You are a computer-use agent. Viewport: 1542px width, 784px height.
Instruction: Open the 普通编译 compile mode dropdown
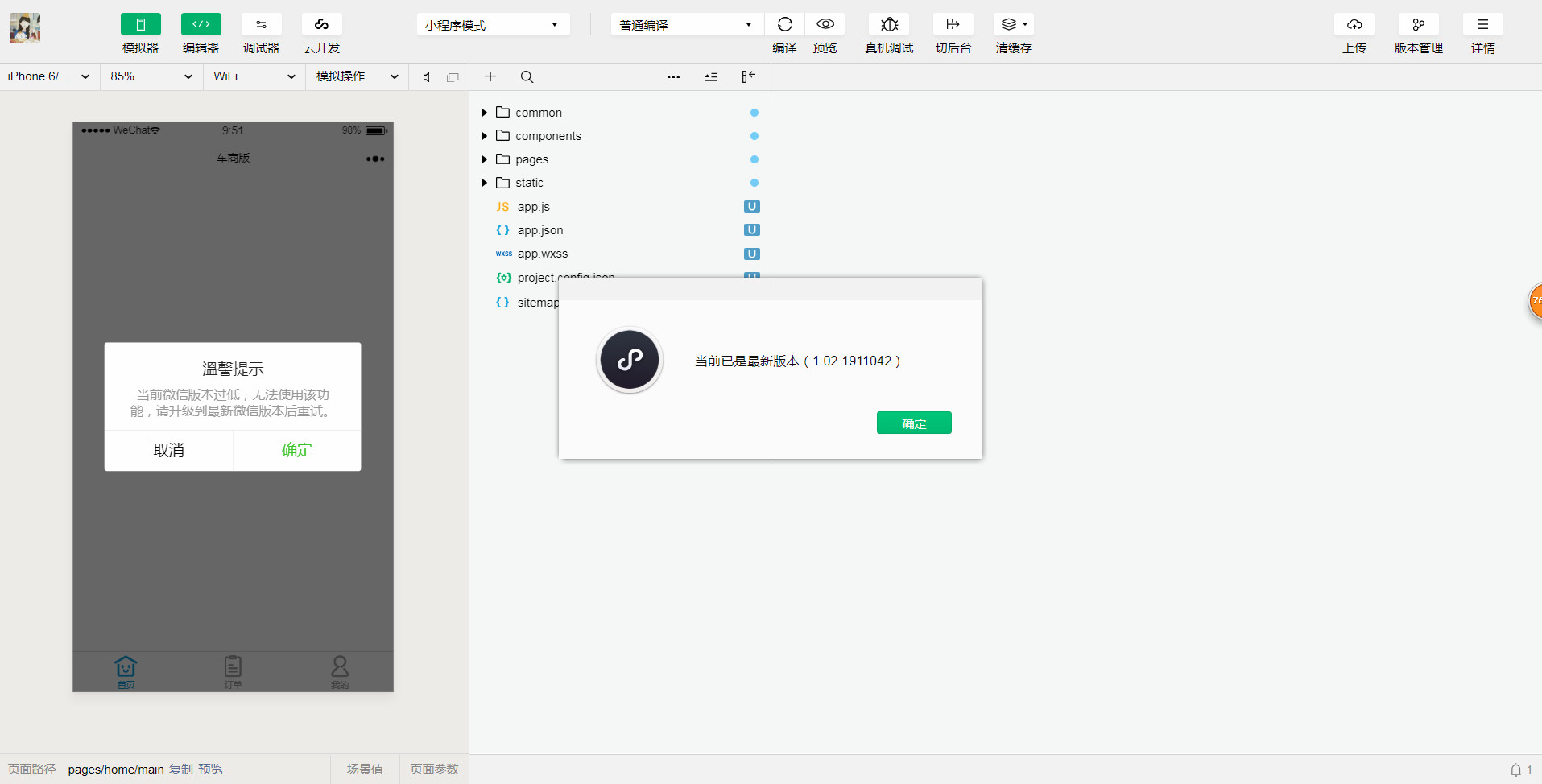point(685,25)
